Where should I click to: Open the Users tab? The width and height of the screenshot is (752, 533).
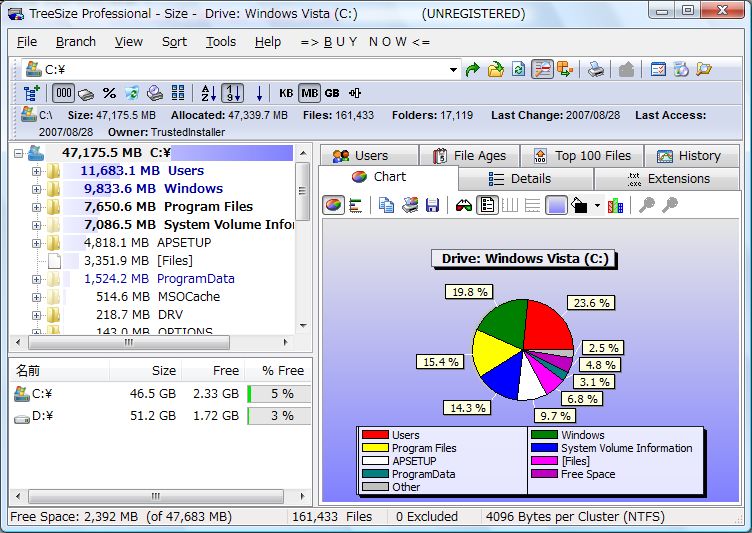tap(369, 156)
